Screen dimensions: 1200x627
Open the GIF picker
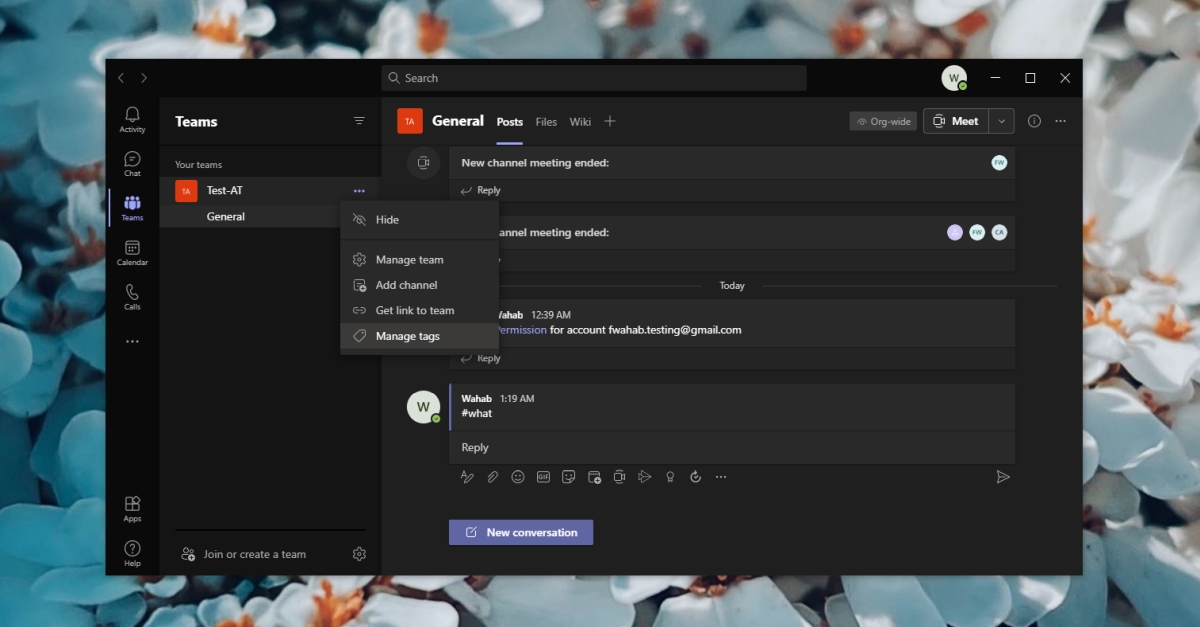point(543,477)
